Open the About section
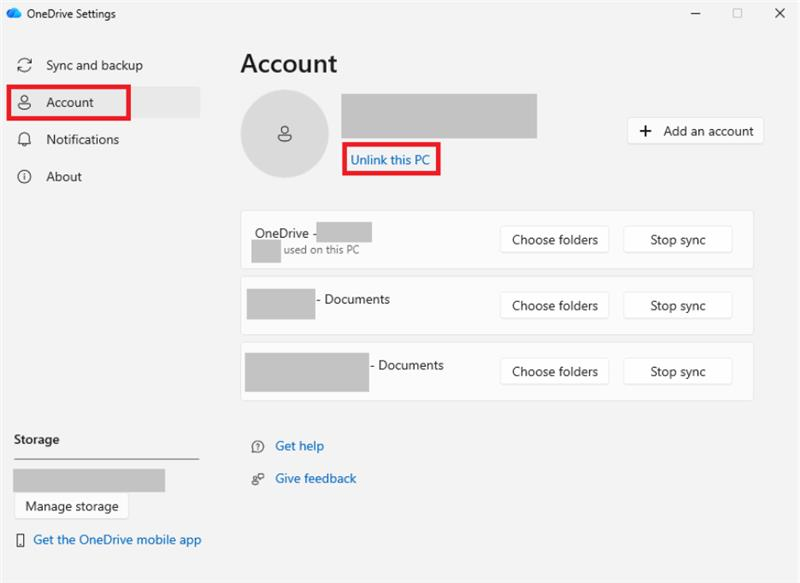 tap(105, 176)
